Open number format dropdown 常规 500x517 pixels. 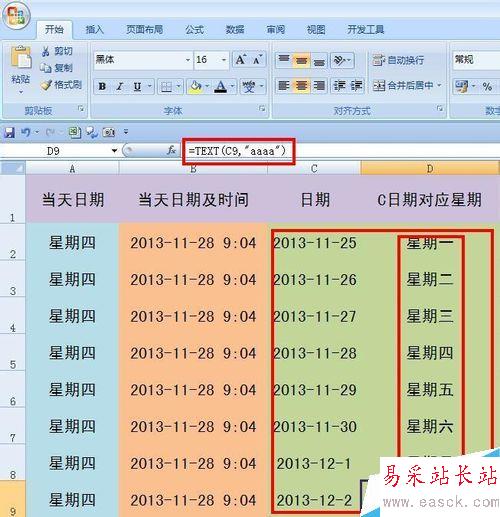pyautogui.click(x=476, y=60)
